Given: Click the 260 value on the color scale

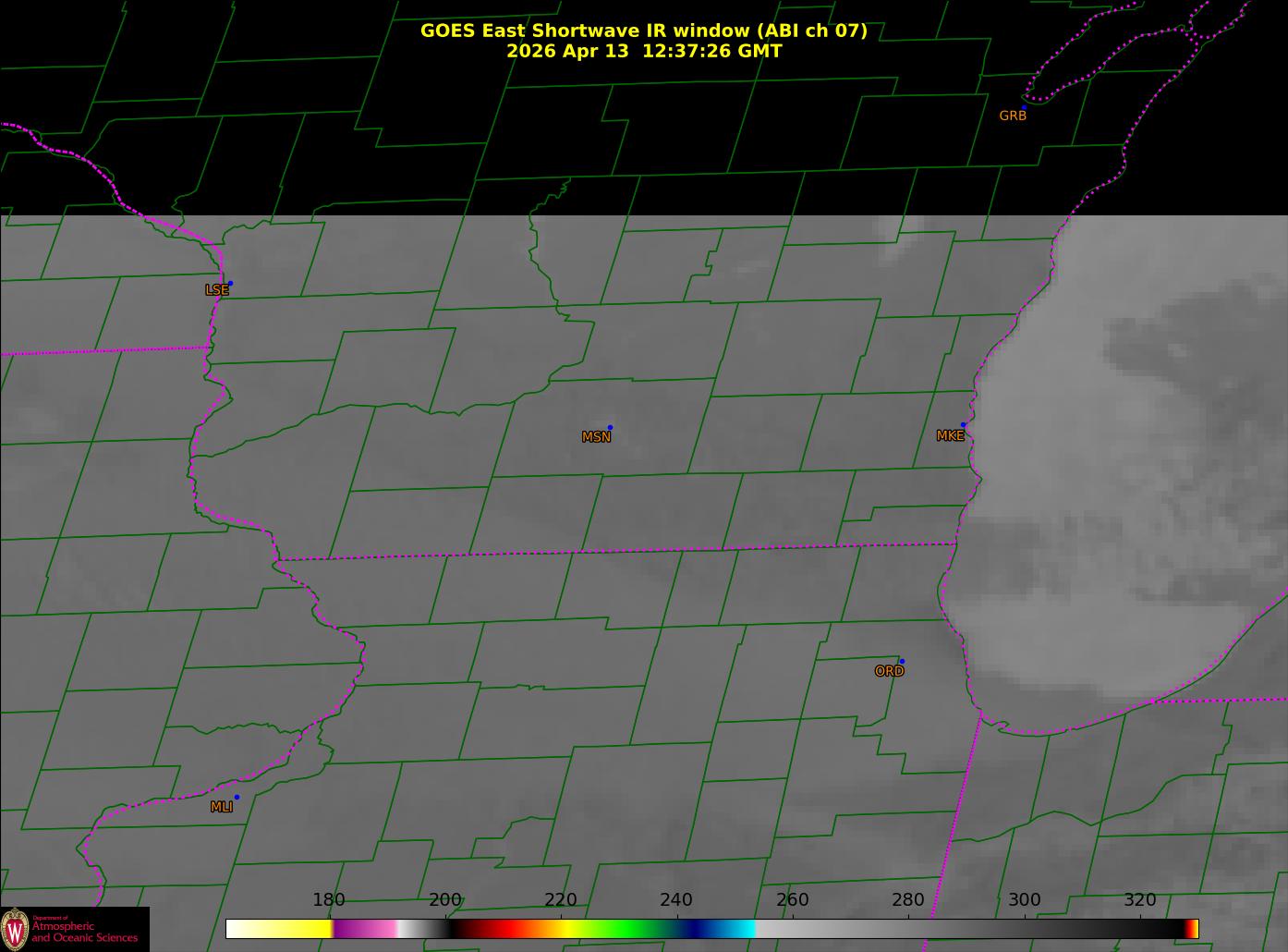Looking at the screenshot, I should pyautogui.click(x=793, y=900).
